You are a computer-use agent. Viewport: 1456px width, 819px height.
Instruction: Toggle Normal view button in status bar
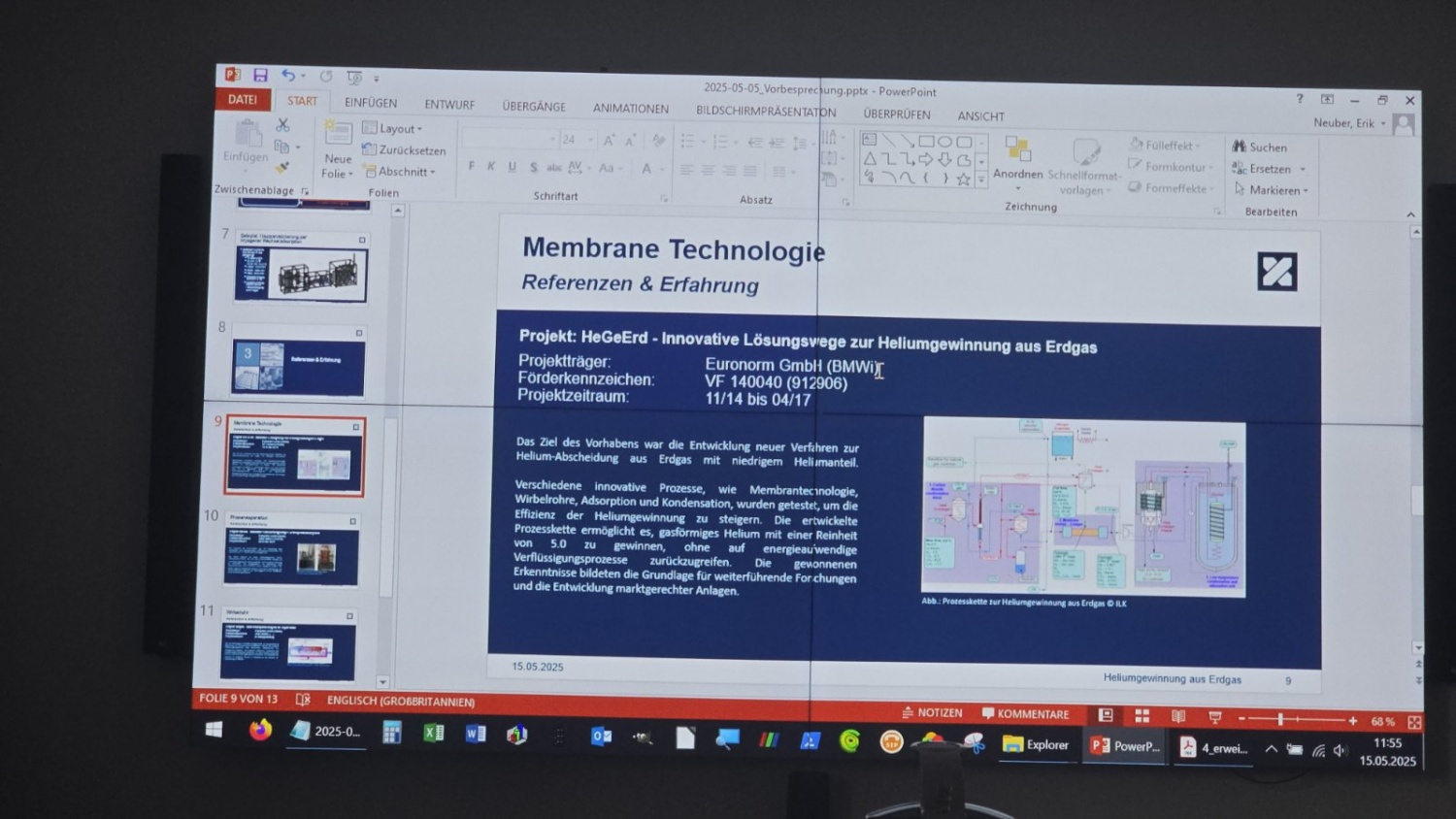[1106, 715]
